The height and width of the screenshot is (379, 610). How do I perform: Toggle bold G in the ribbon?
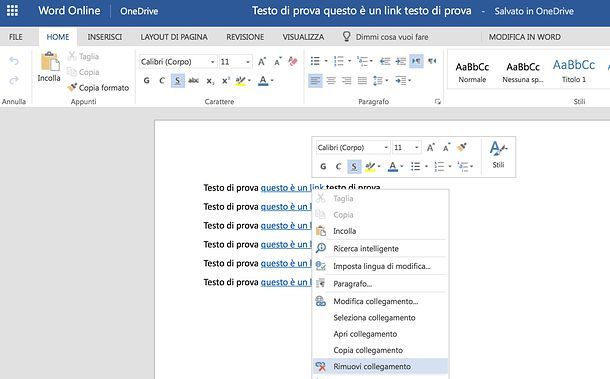click(x=147, y=81)
